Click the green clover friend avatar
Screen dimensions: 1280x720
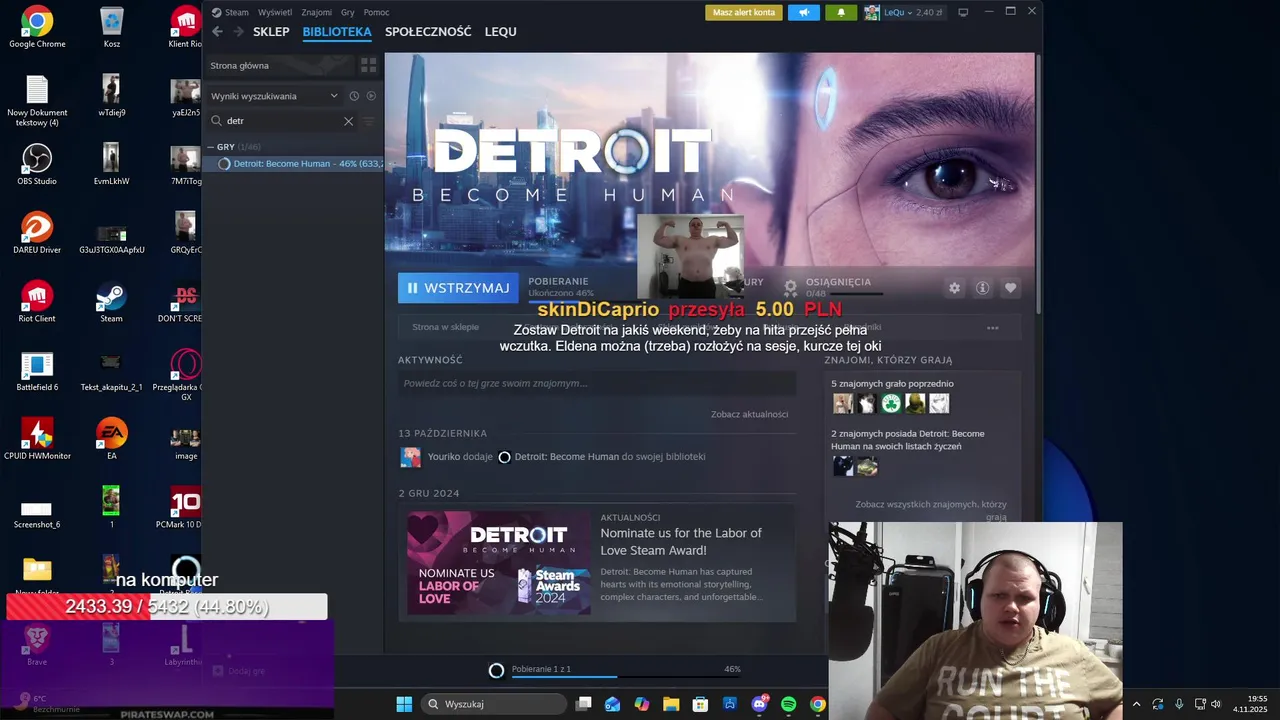891,404
